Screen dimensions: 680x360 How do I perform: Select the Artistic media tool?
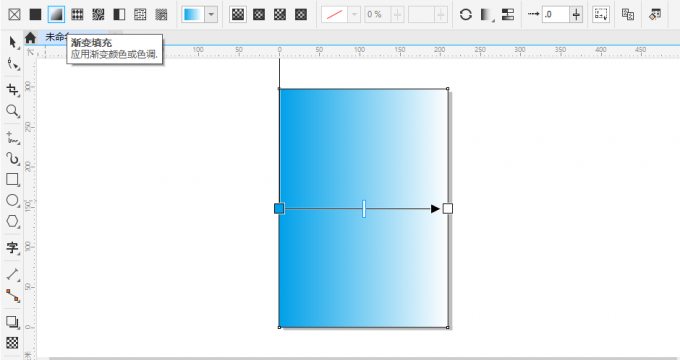(13, 158)
